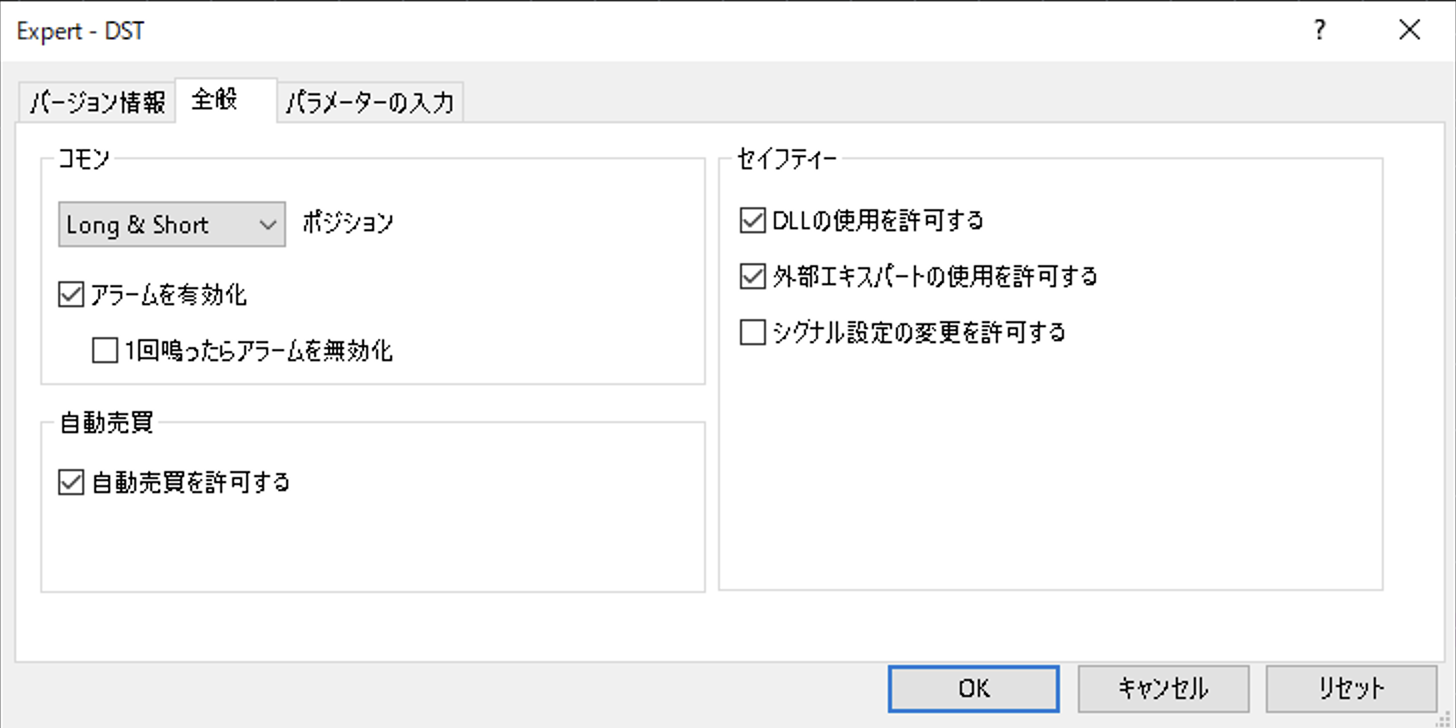Open the パラメーターの入力 tab

click(x=370, y=102)
